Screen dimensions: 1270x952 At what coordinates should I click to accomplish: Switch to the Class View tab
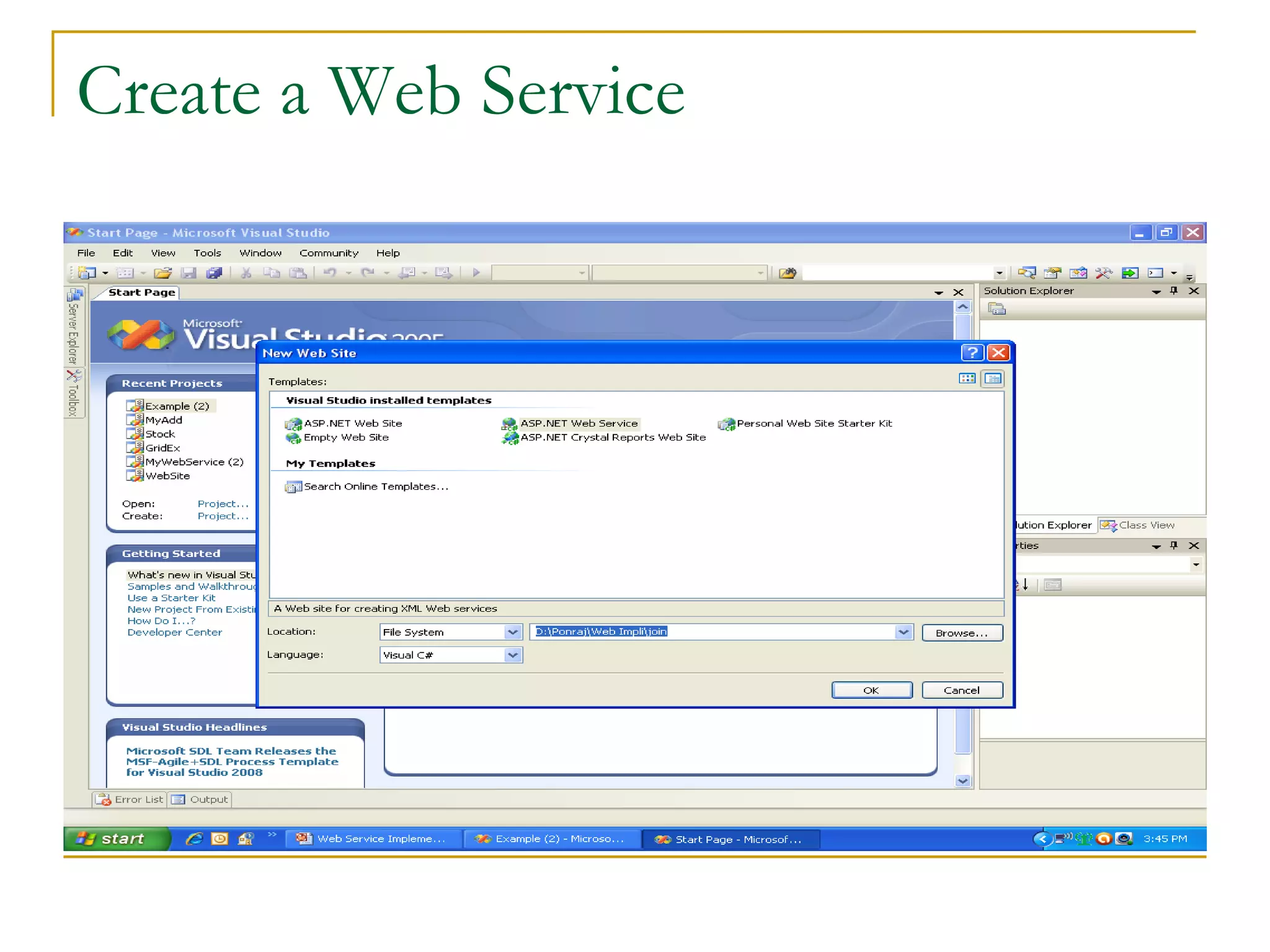pos(1137,526)
